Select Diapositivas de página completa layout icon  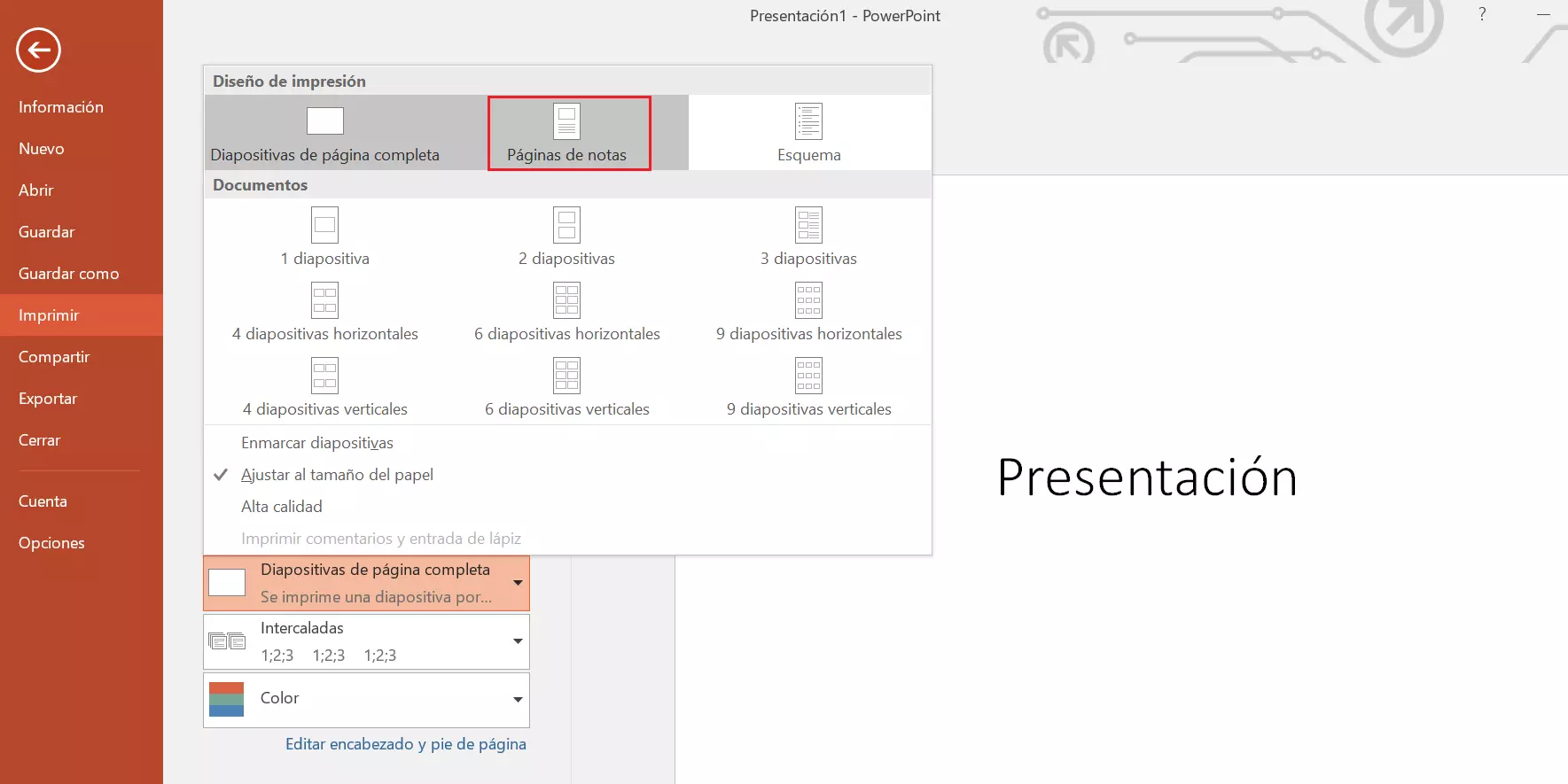pos(324,121)
